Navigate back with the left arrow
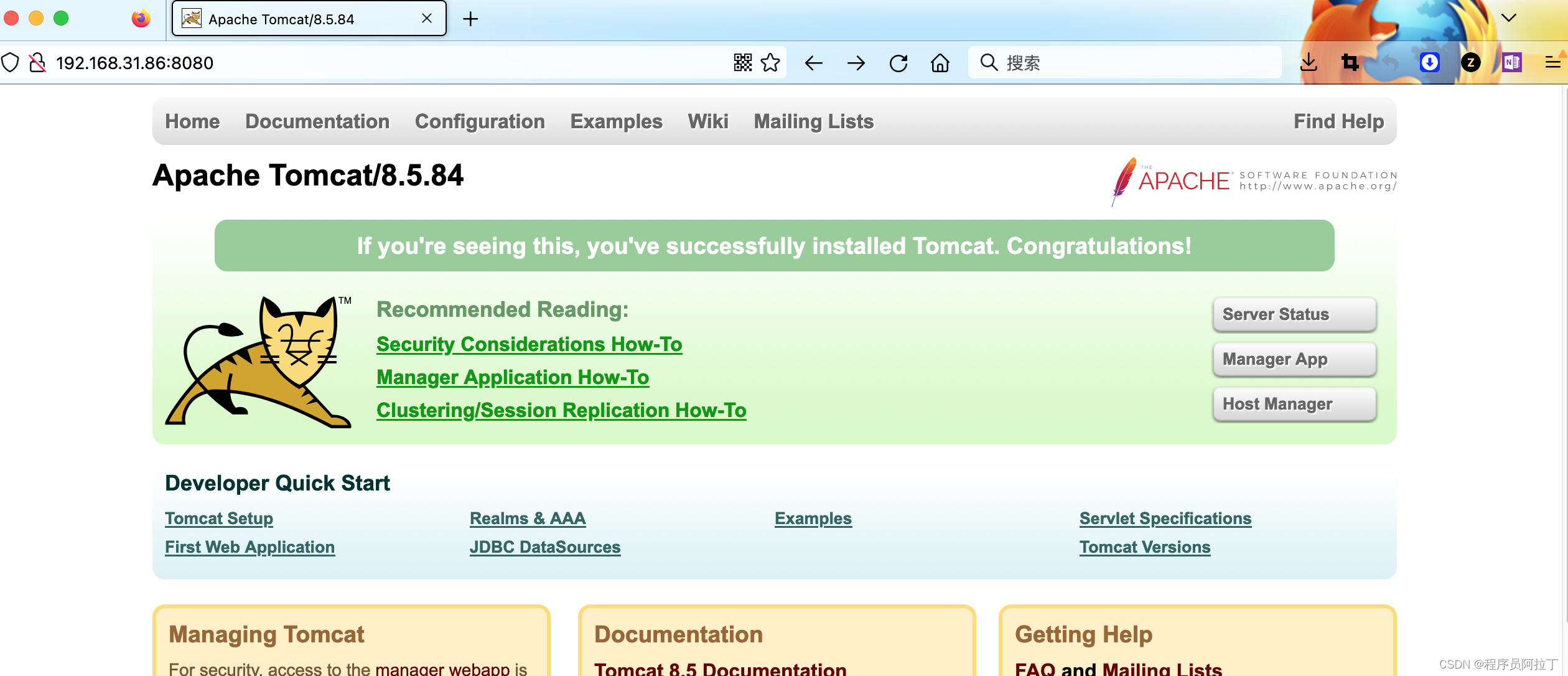The height and width of the screenshot is (676, 1568). point(813,63)
